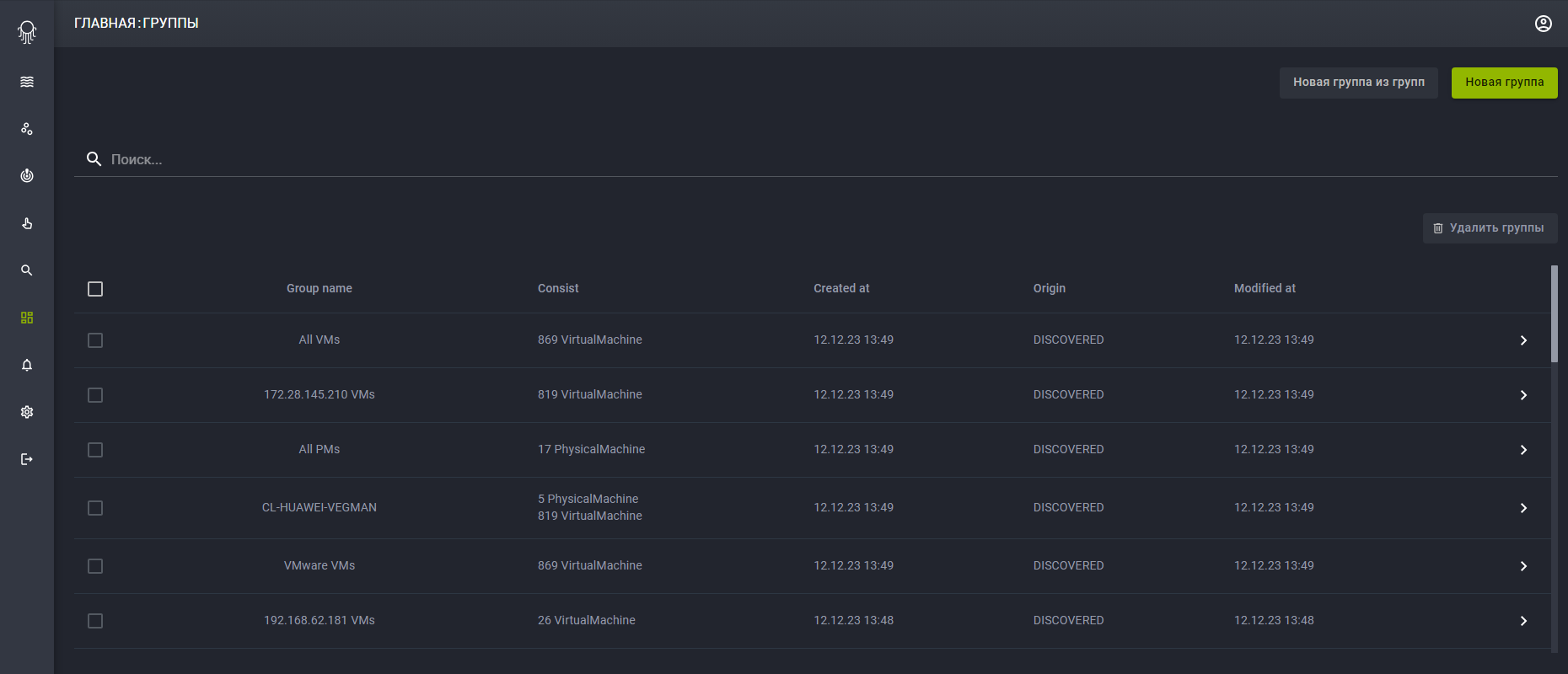Click 17 PhysicalMachine cell

591,449
